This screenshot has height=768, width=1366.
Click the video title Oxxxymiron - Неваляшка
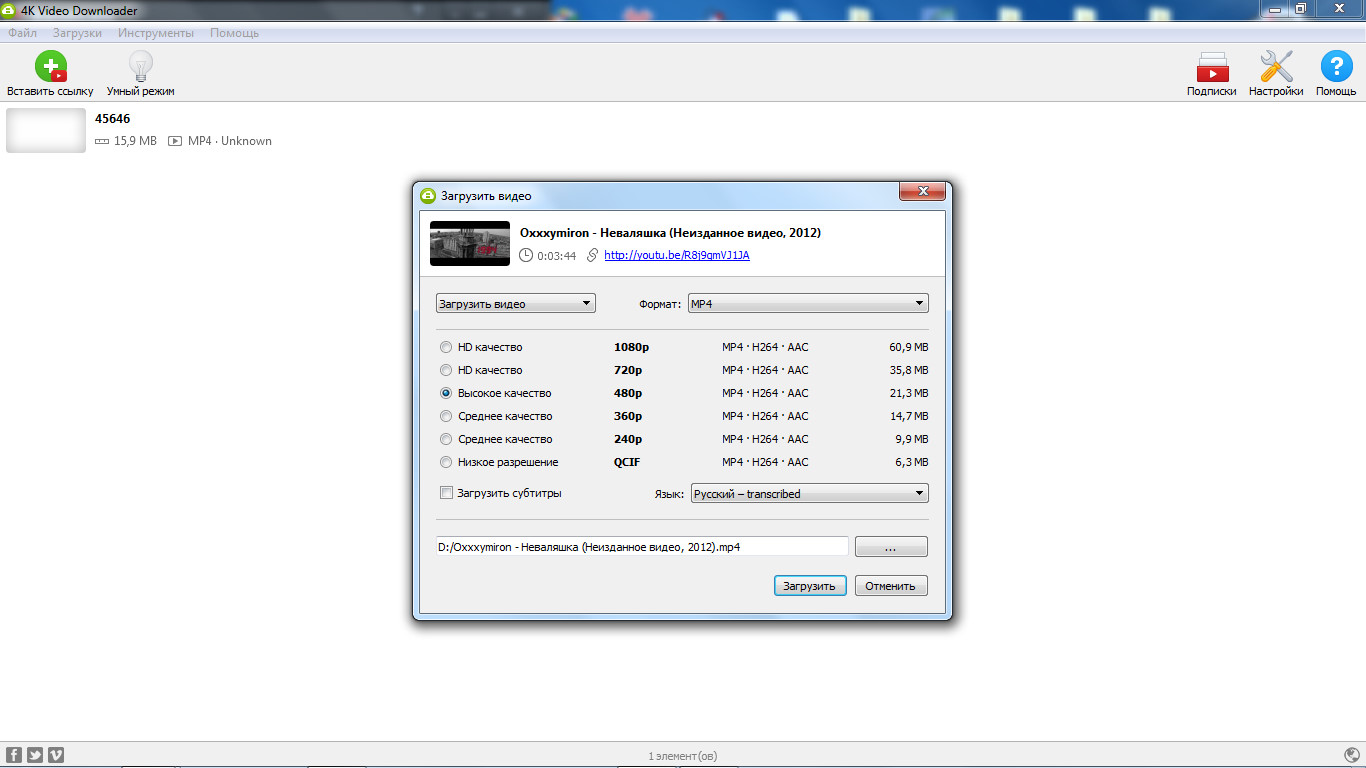(670, 232)
